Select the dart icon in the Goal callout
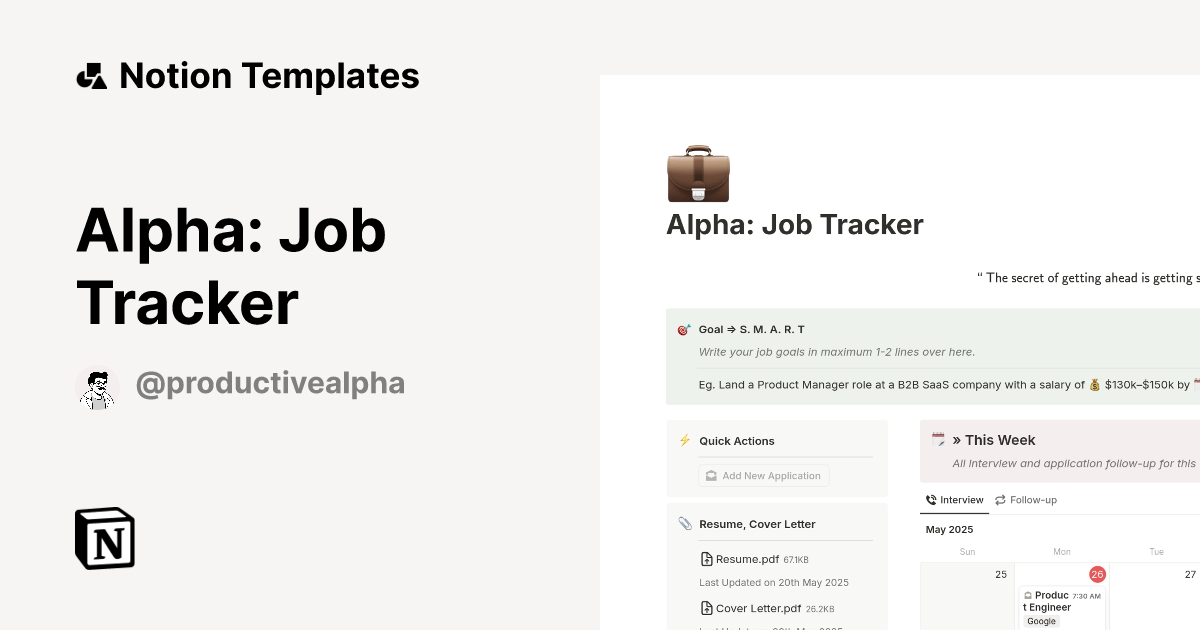 pyautogui.click(x=683, y=328)
